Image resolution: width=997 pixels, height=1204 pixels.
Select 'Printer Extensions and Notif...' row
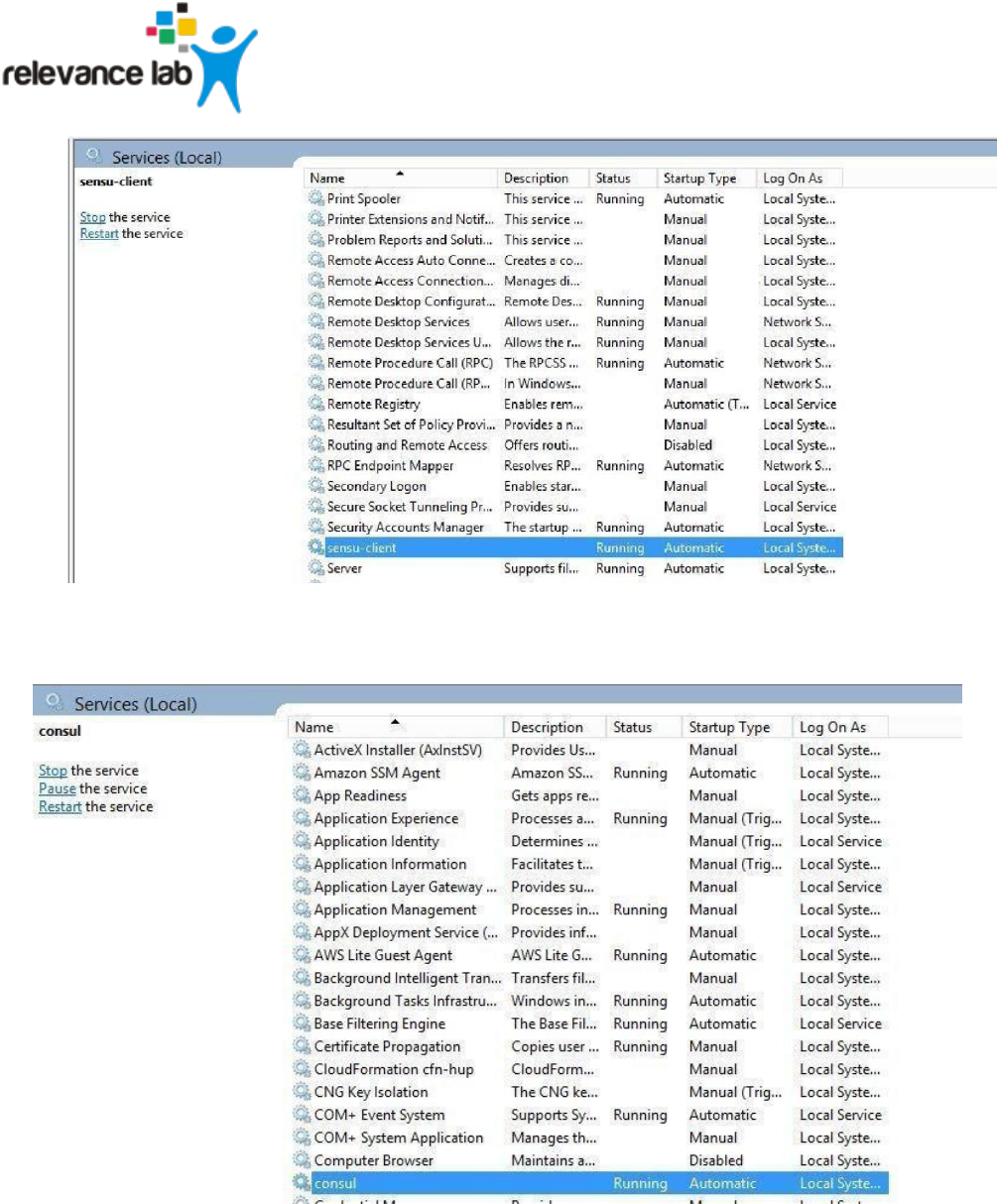pos(574,219)
